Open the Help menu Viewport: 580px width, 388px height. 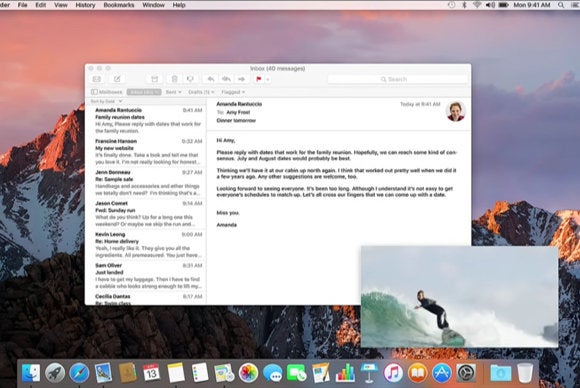[179, 5]
